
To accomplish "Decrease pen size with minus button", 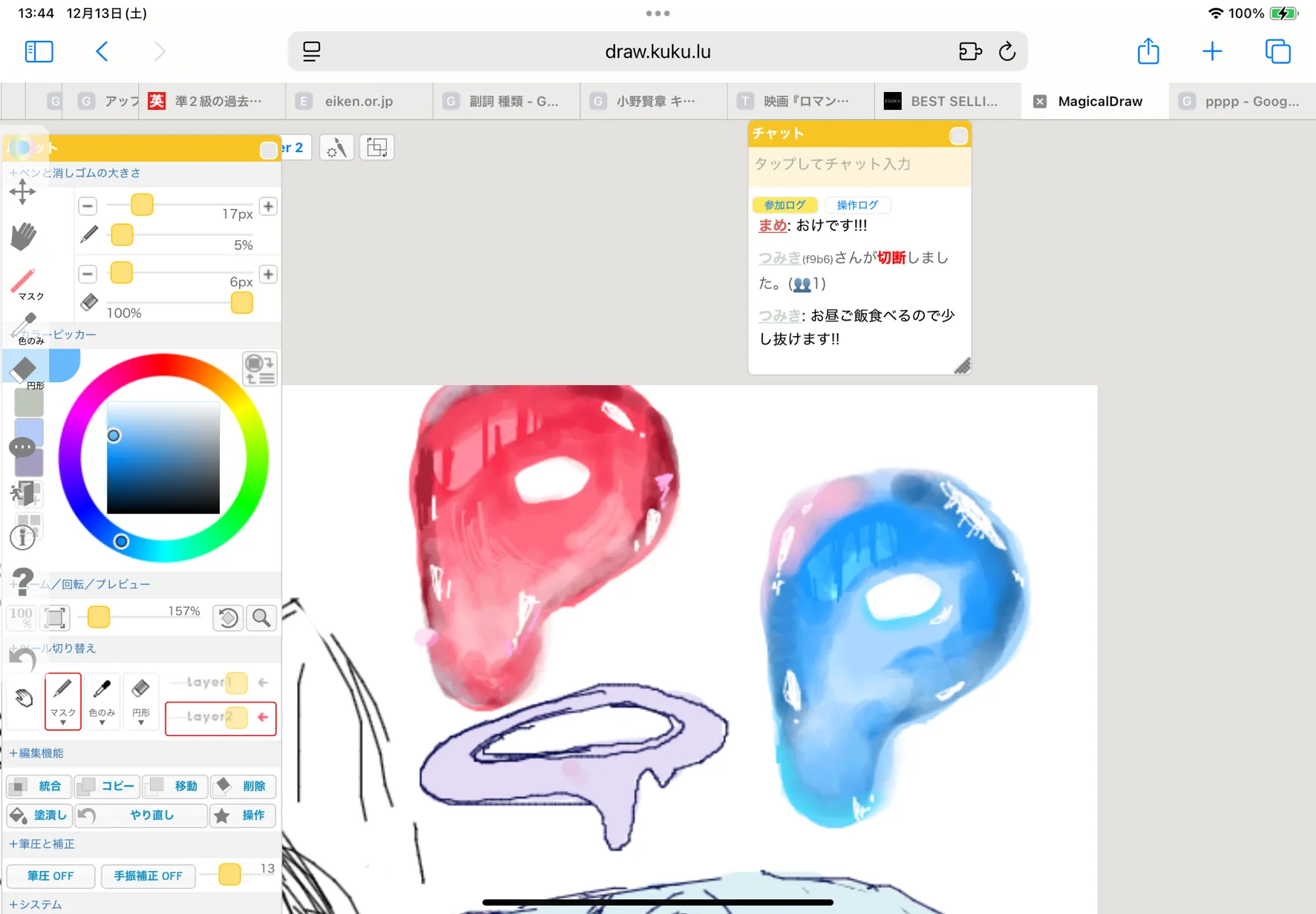I will pos(88,206).
